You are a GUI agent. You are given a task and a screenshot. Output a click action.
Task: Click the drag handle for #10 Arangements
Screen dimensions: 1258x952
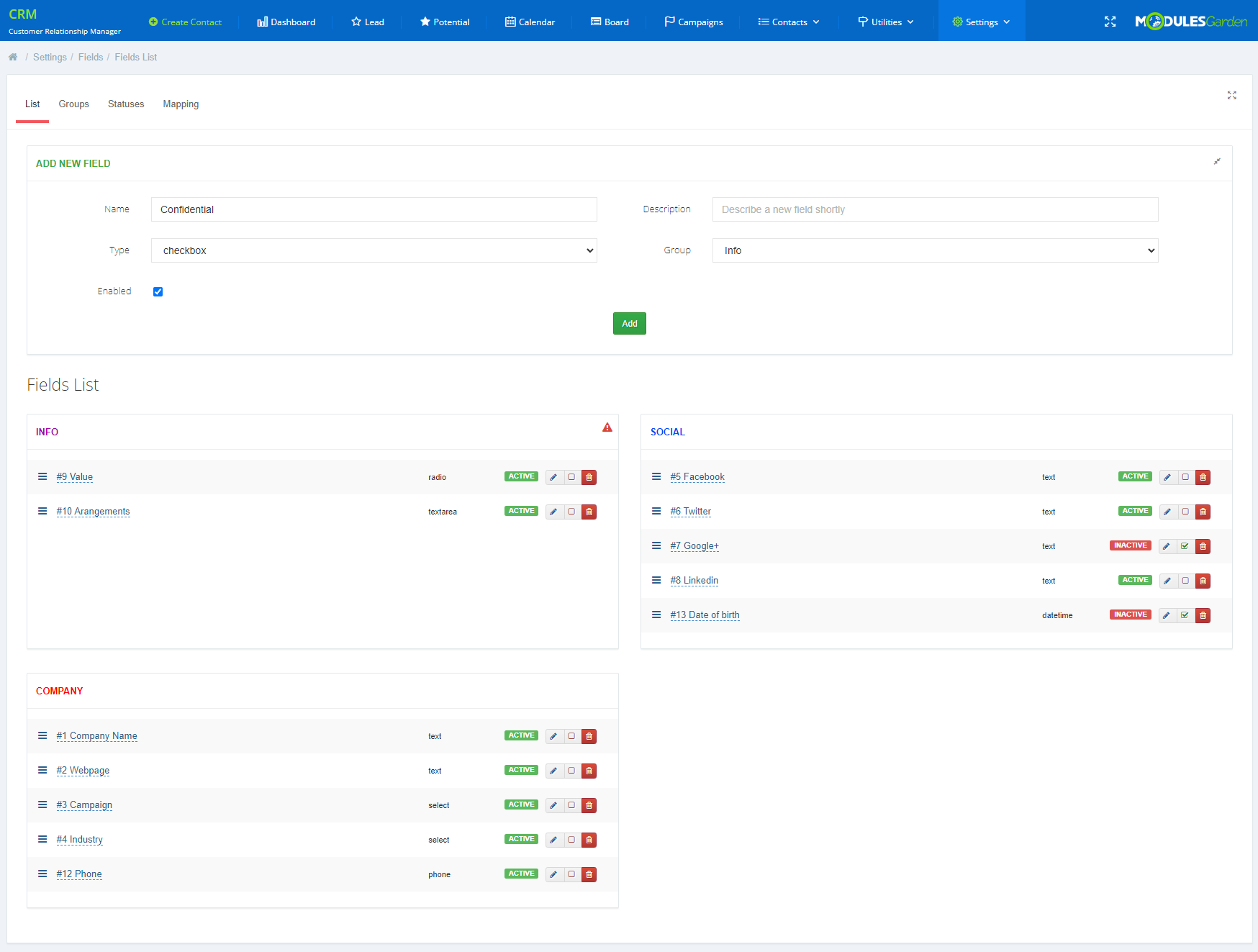pos(42,511)
